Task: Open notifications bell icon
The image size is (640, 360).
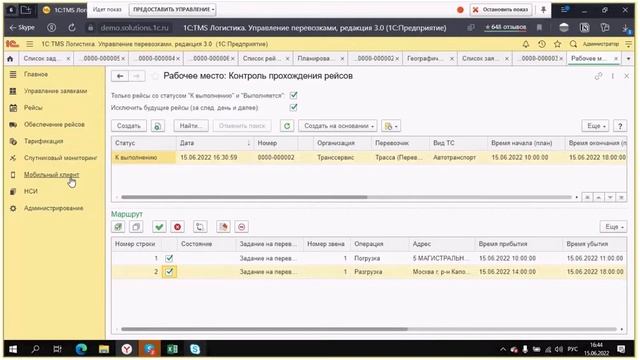Action: tap(526, 44)
